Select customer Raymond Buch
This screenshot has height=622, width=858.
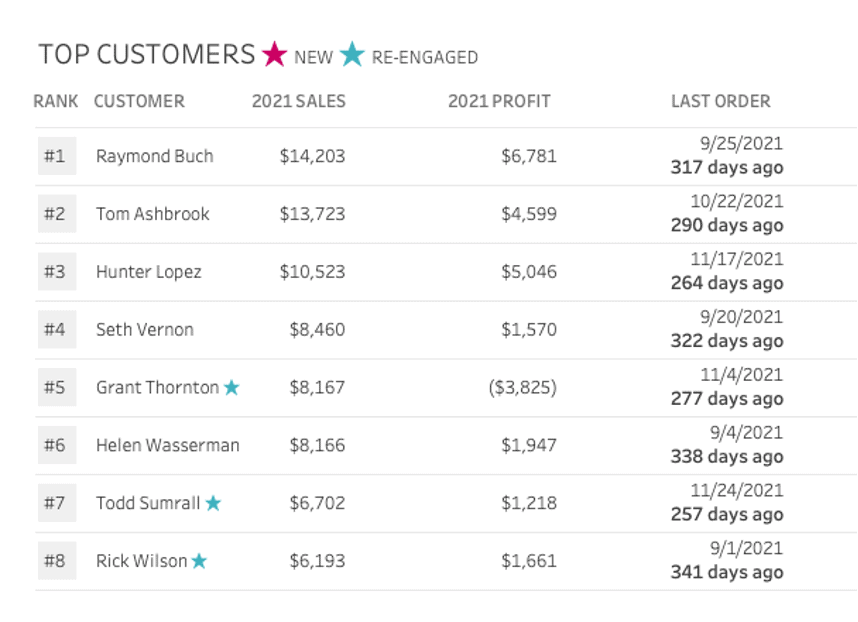(154, 157)
